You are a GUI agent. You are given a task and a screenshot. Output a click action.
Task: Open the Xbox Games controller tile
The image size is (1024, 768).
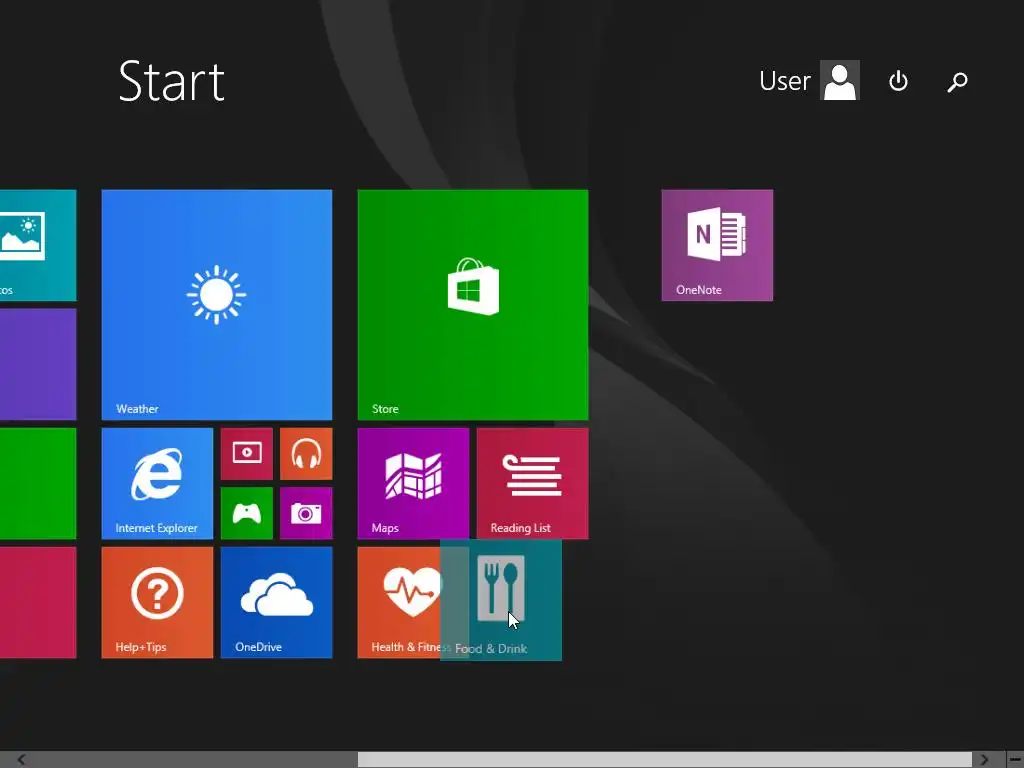247,513
